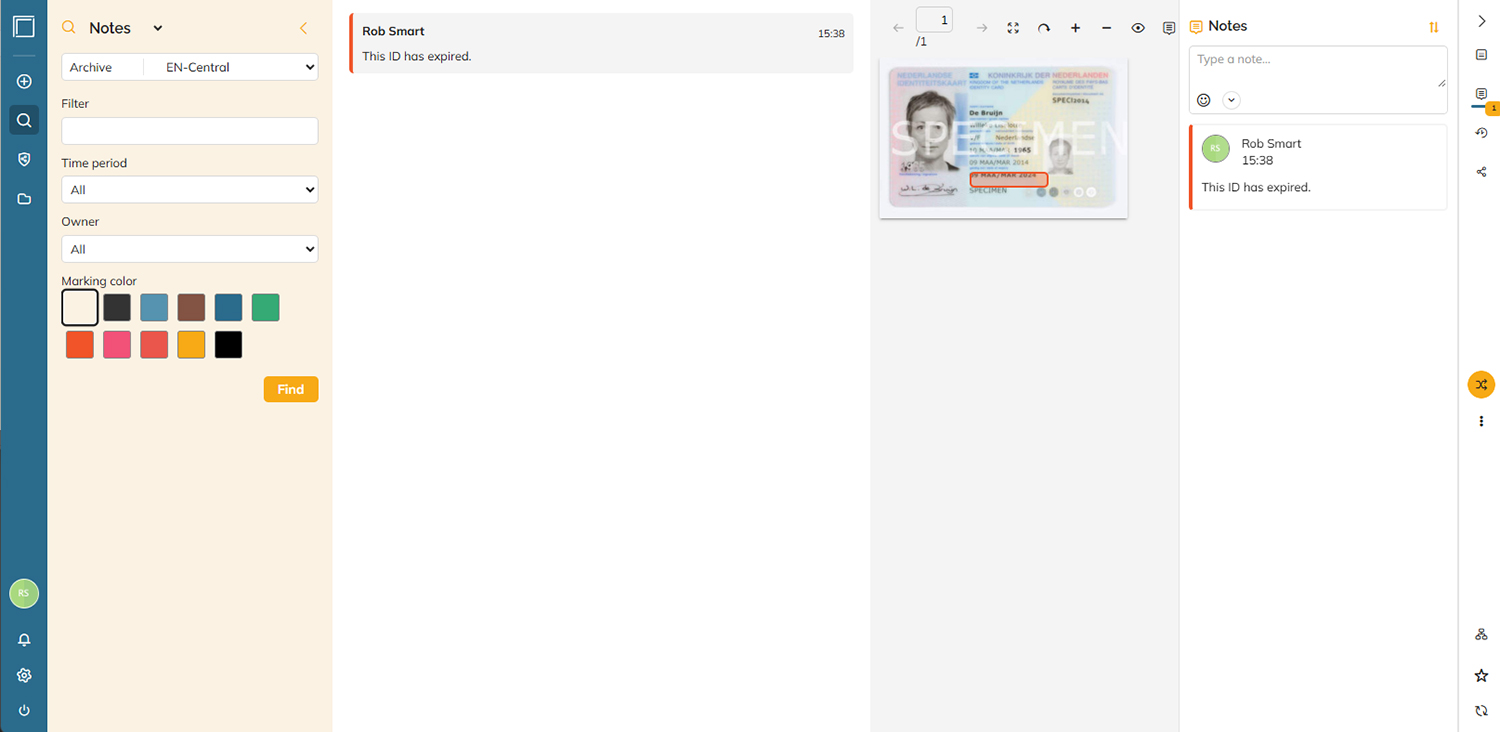Collapse the right panel with the chevron
This screenshot has width=1500, height=732.
(1482, 21)
